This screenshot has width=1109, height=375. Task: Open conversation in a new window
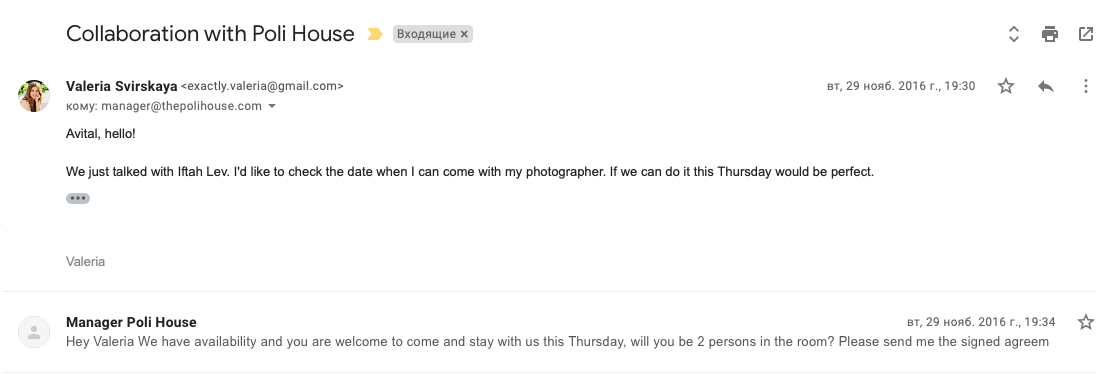(x=1086, y=34)
